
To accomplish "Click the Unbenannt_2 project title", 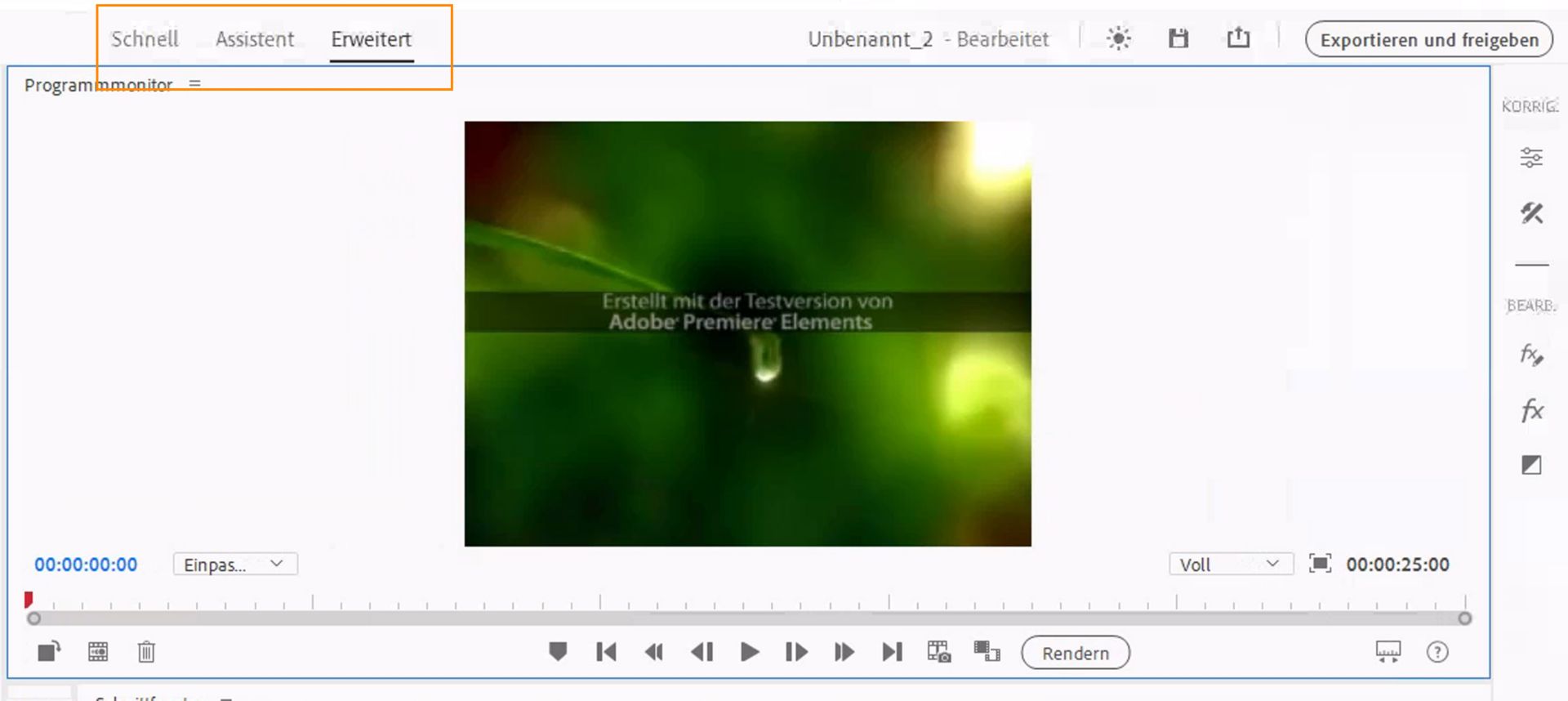I will tap(870, 39).
